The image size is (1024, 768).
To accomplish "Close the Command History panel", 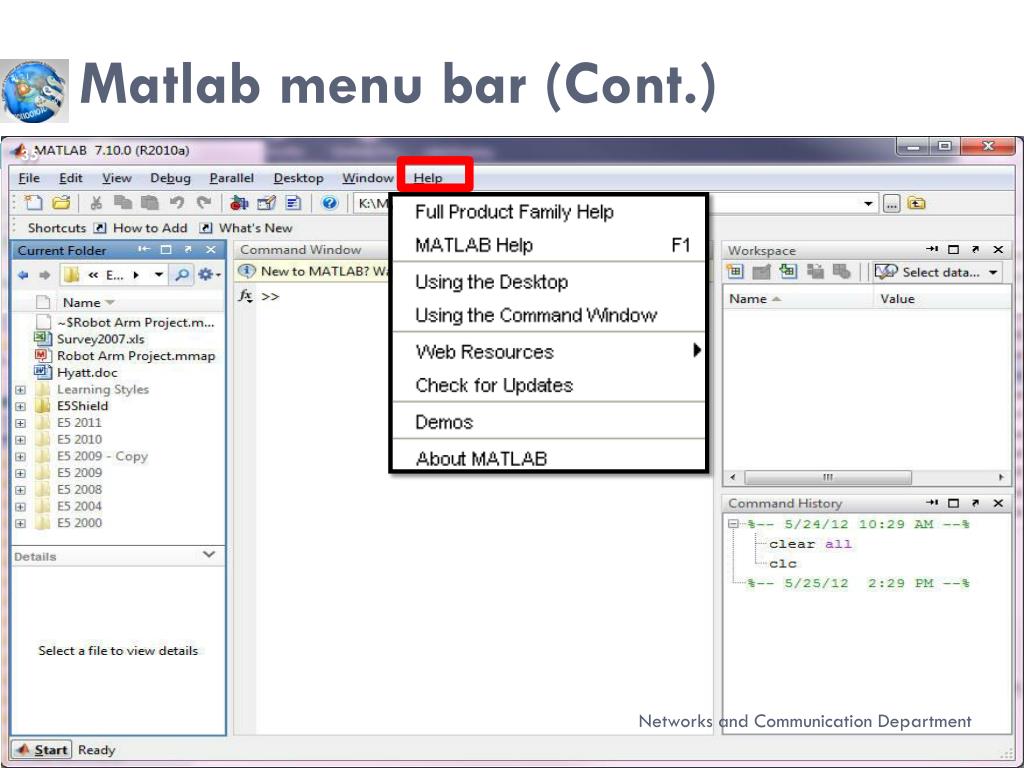I will pos(998,503).
